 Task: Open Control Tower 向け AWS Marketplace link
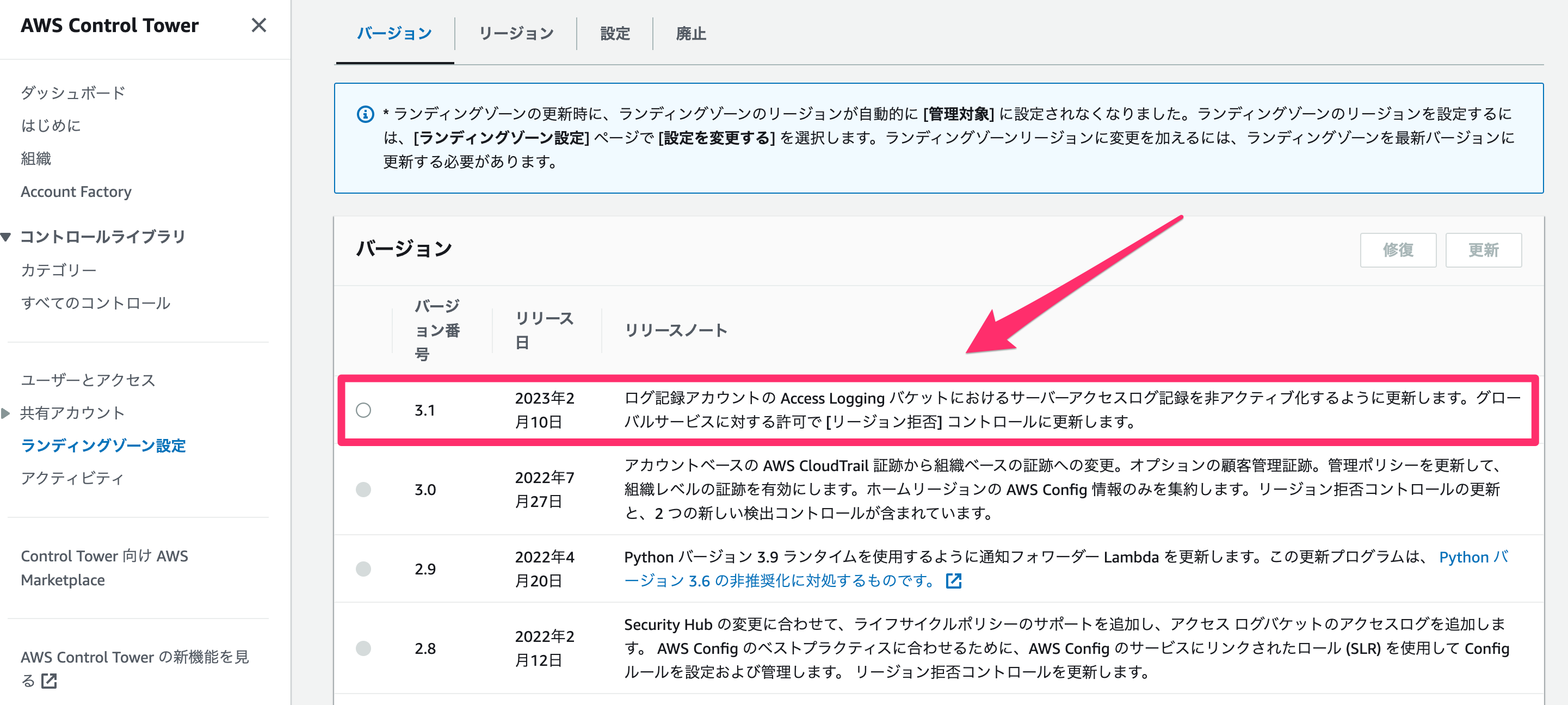pyautogui.click(x=104, y=568)
